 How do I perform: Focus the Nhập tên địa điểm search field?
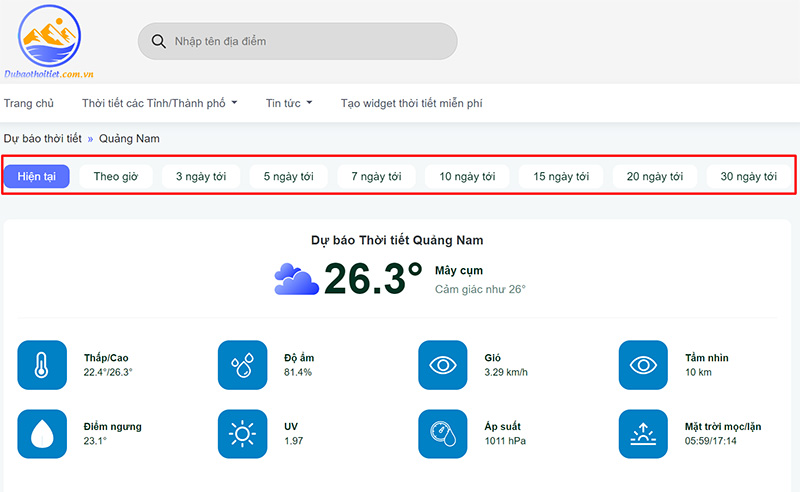point(310,41)
